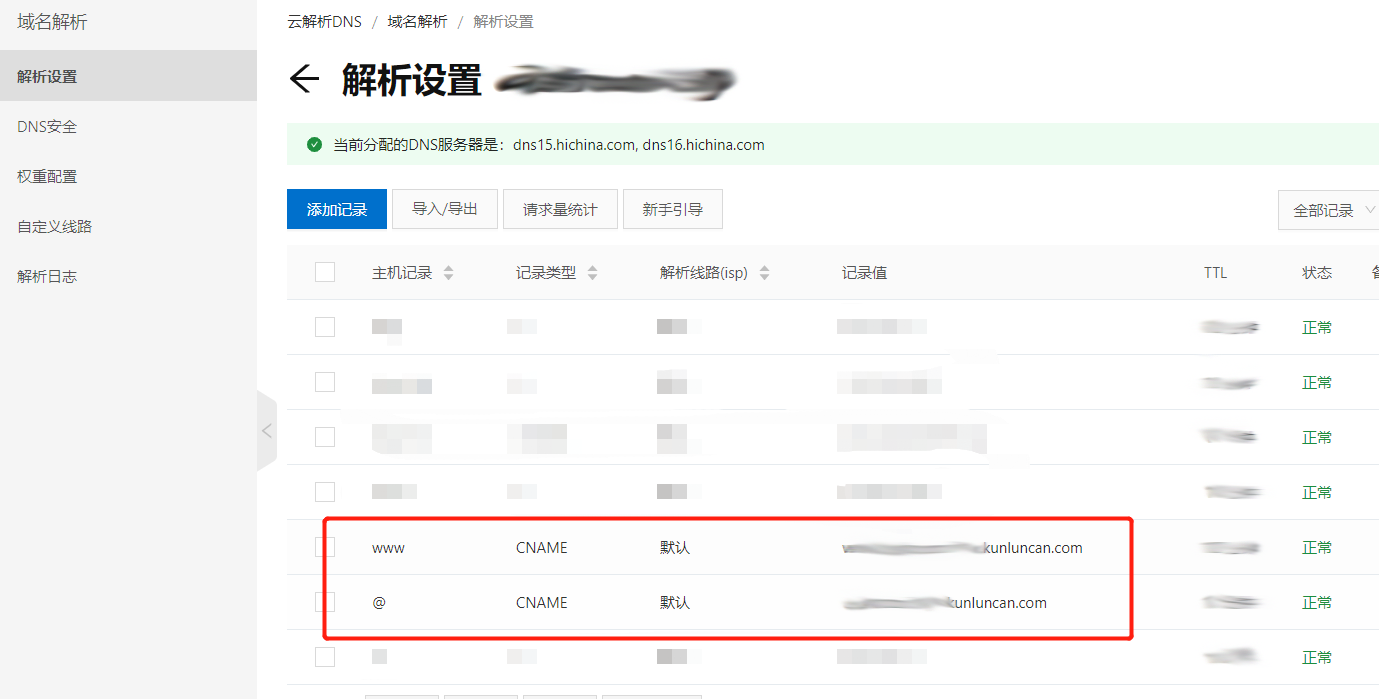Click the back arrow beside 解析设置
The width and height of the screenshot is (1379, 699).
[303, 80]
